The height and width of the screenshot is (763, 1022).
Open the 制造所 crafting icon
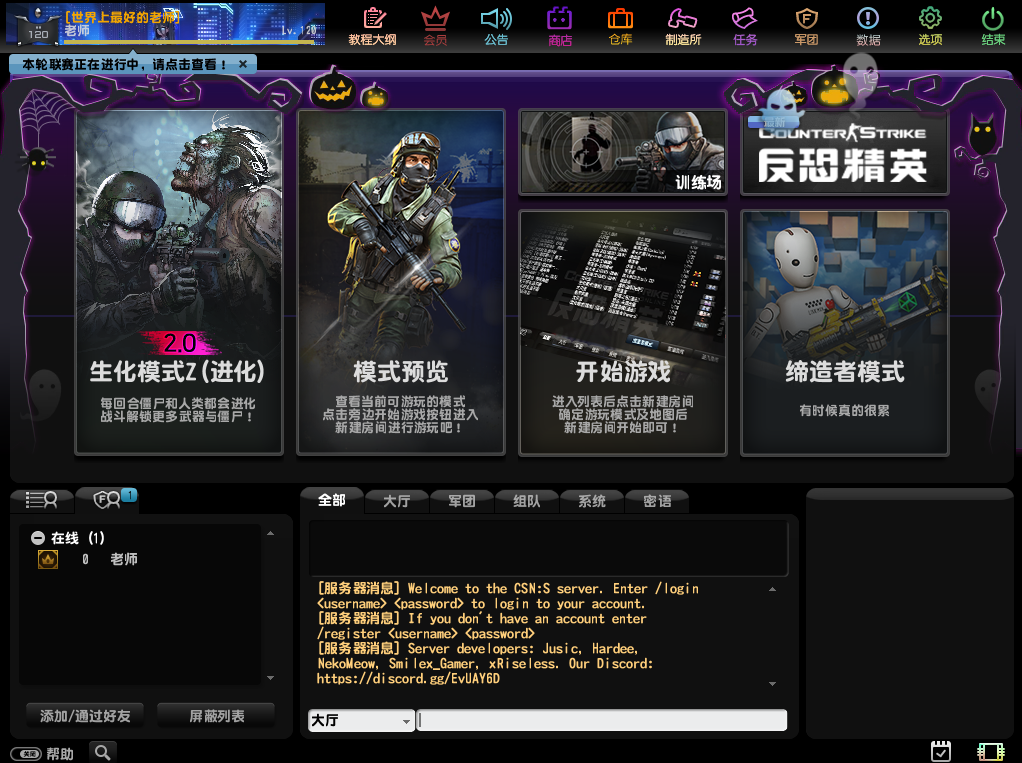(x=682, y=26)
